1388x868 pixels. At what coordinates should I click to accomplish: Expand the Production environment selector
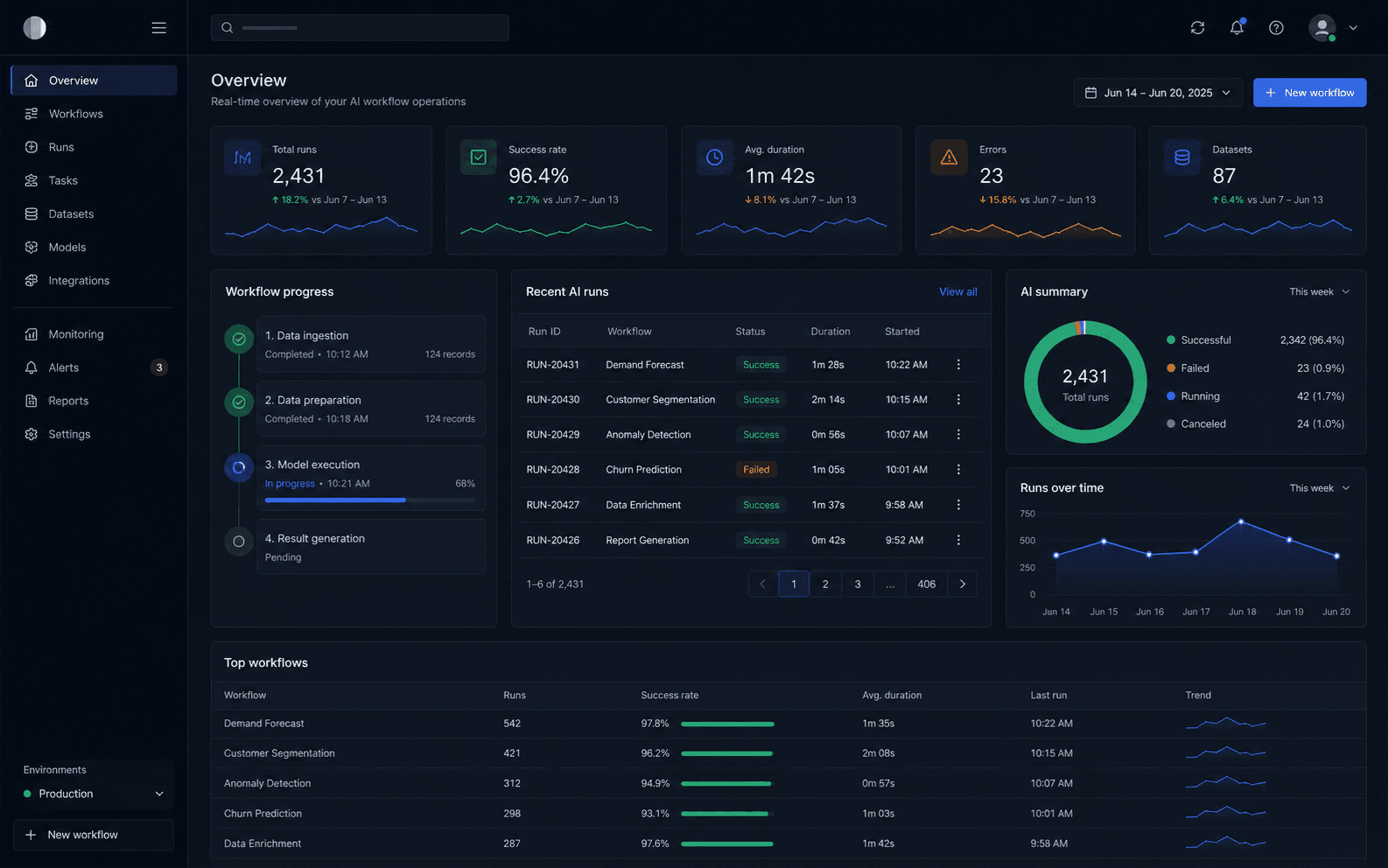pyautogui.click(x=94, y=794)
